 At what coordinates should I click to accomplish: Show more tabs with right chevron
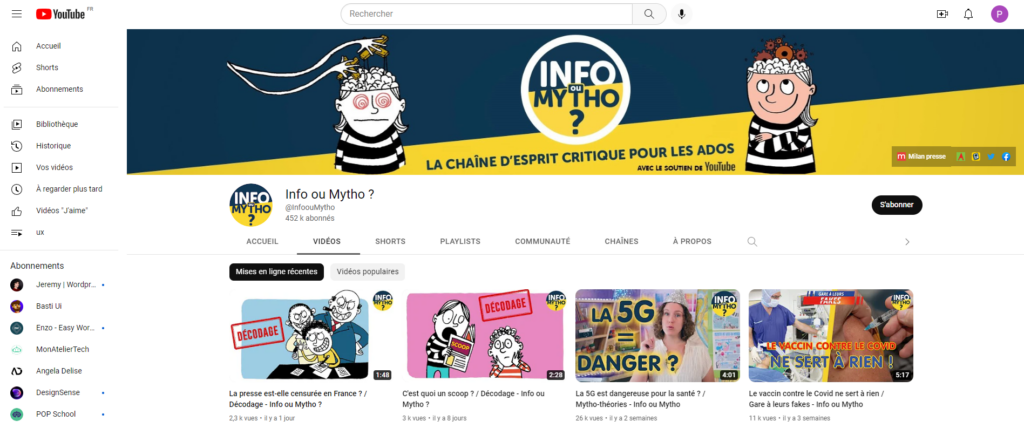coord(906,242)
